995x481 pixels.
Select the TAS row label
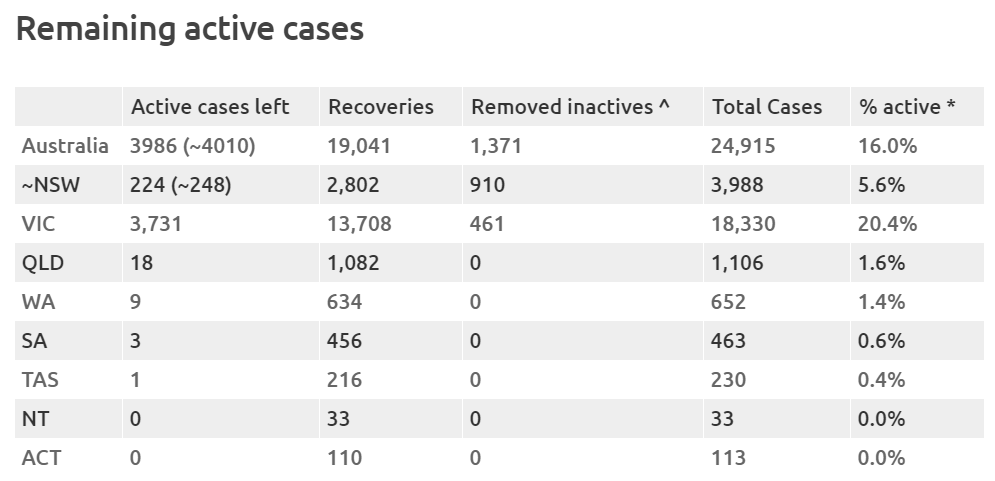point(41,380)
